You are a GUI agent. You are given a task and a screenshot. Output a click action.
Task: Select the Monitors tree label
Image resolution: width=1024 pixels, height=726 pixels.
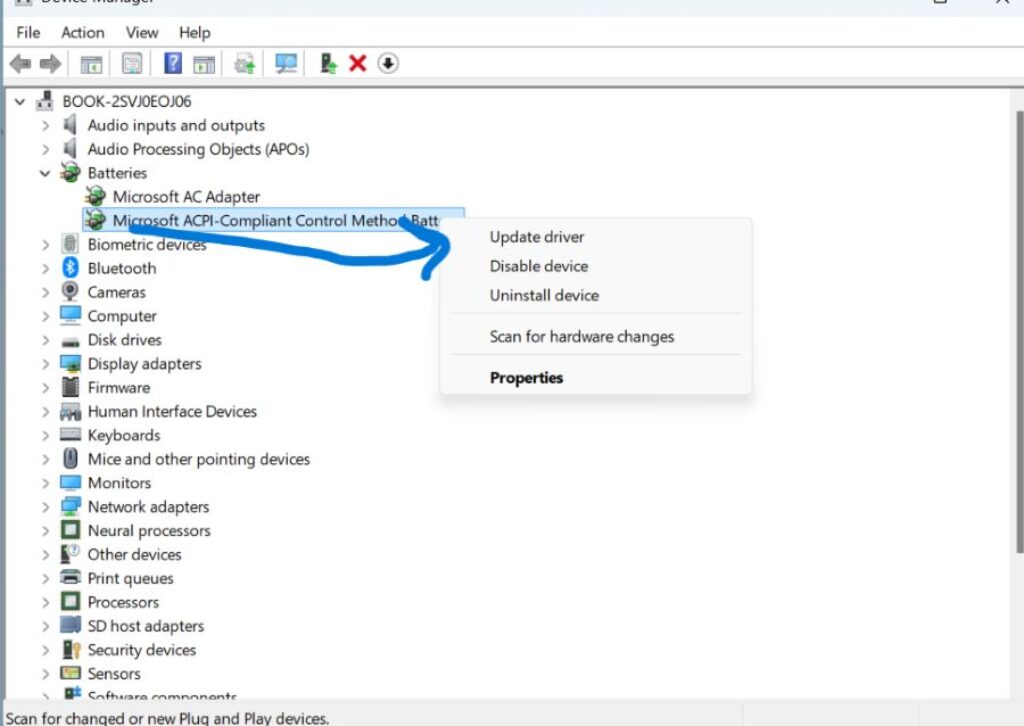(120, 483)
